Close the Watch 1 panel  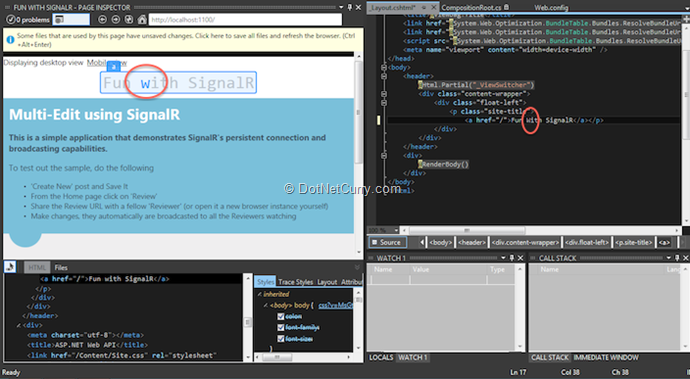(x=520, y=258)
